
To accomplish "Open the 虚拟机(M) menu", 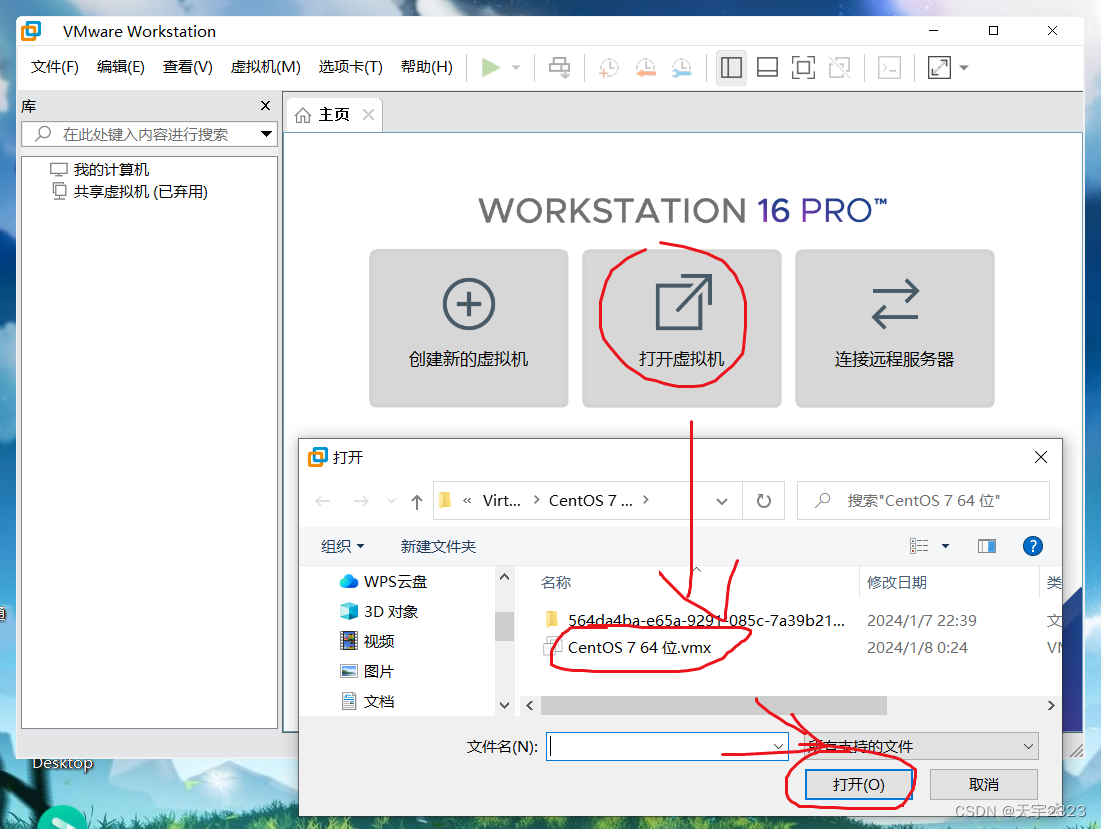I will (265, 67).
